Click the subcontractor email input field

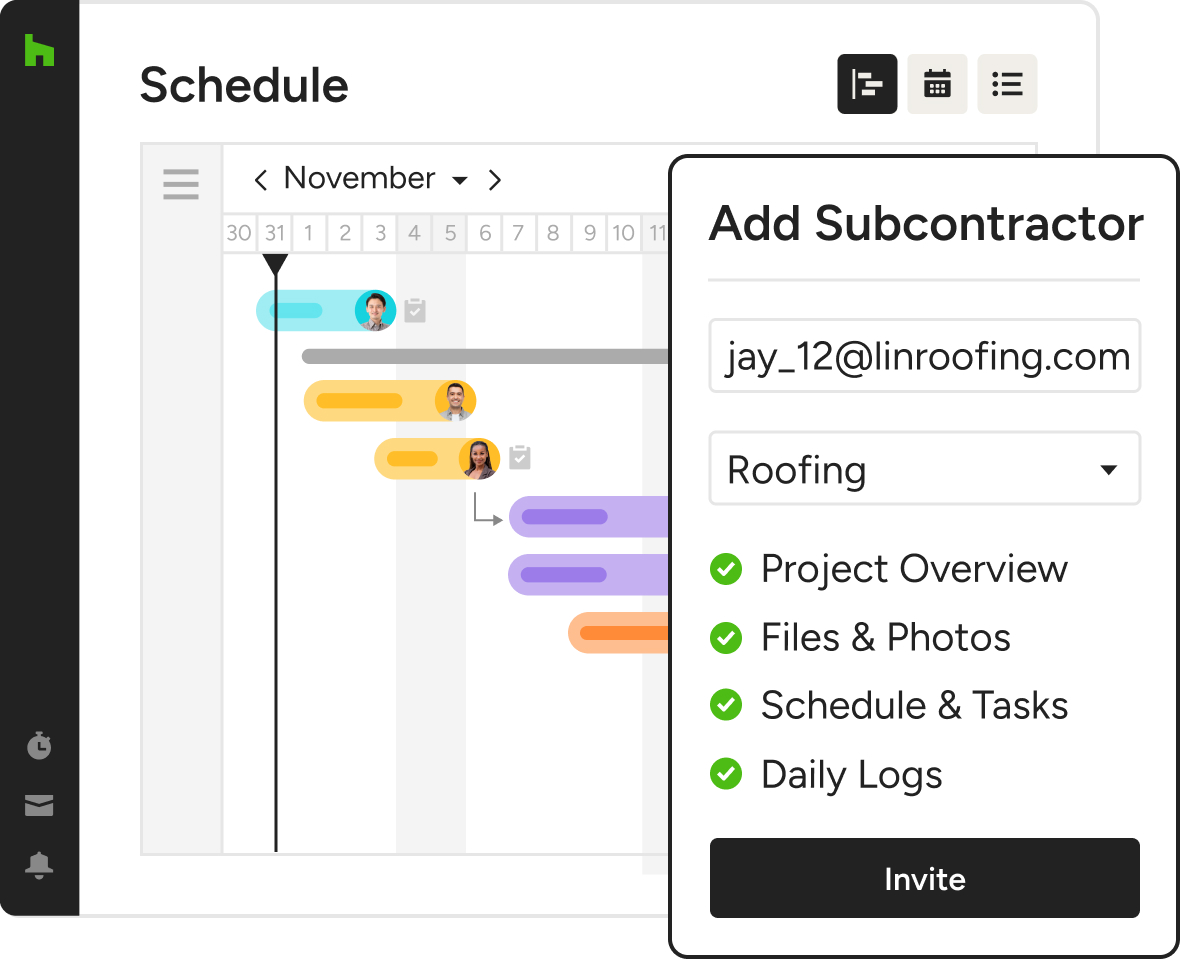click(x=924, y=355)
